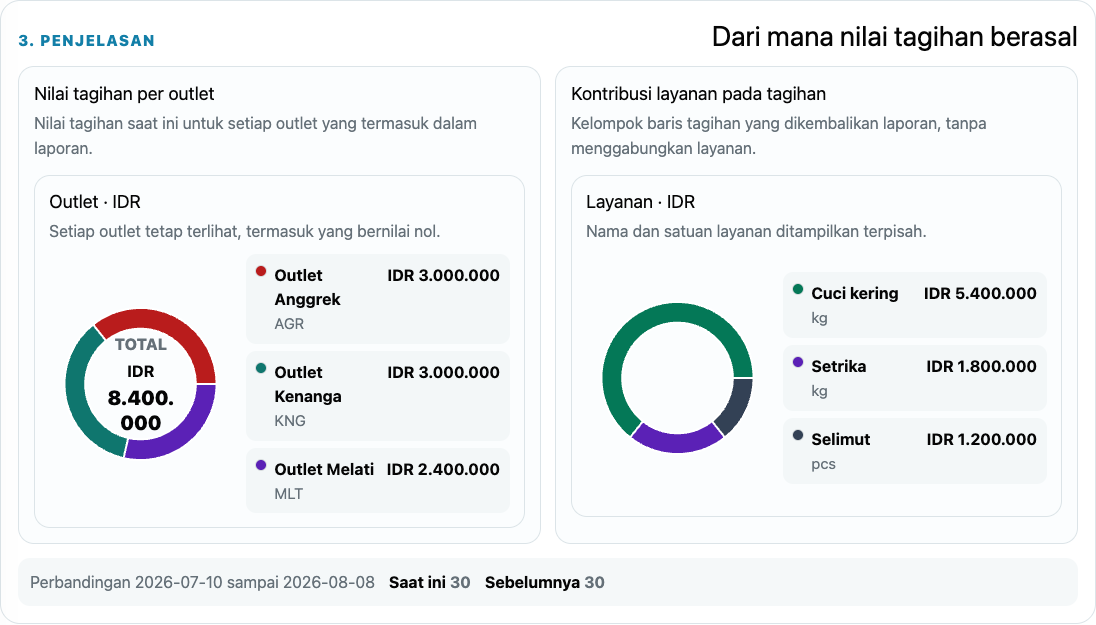The image size is (1096, 625).
Task: Click the Outlet · IDR chart title
Action: 94,202
